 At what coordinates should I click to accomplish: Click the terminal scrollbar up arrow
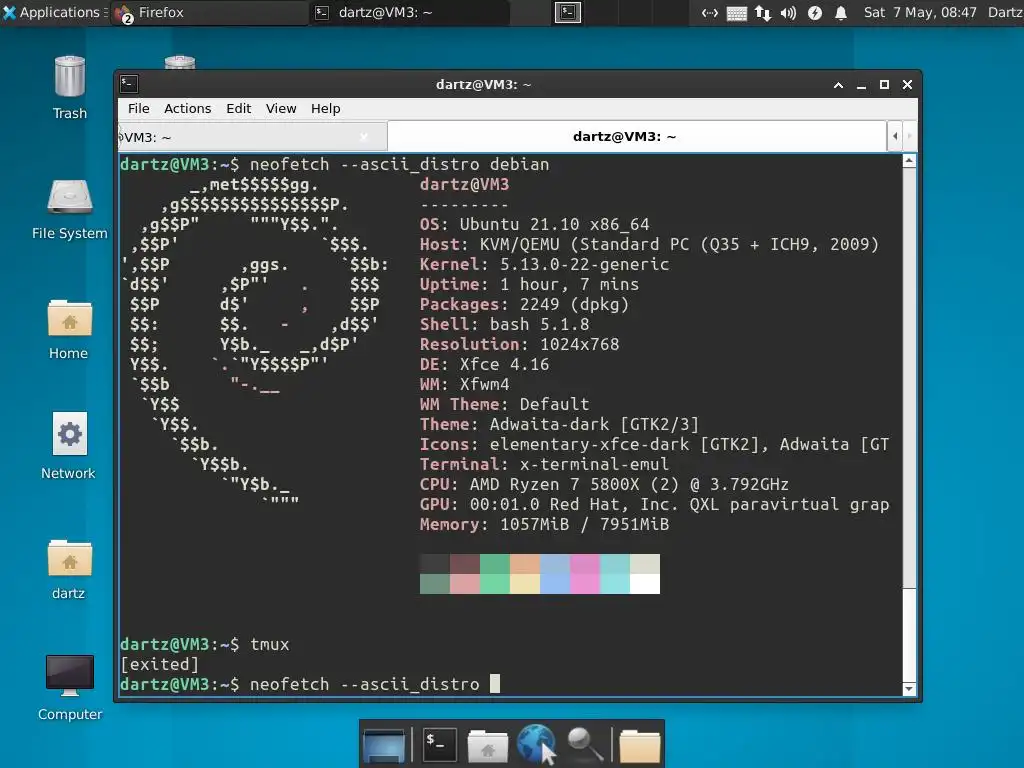pos(909,161)
